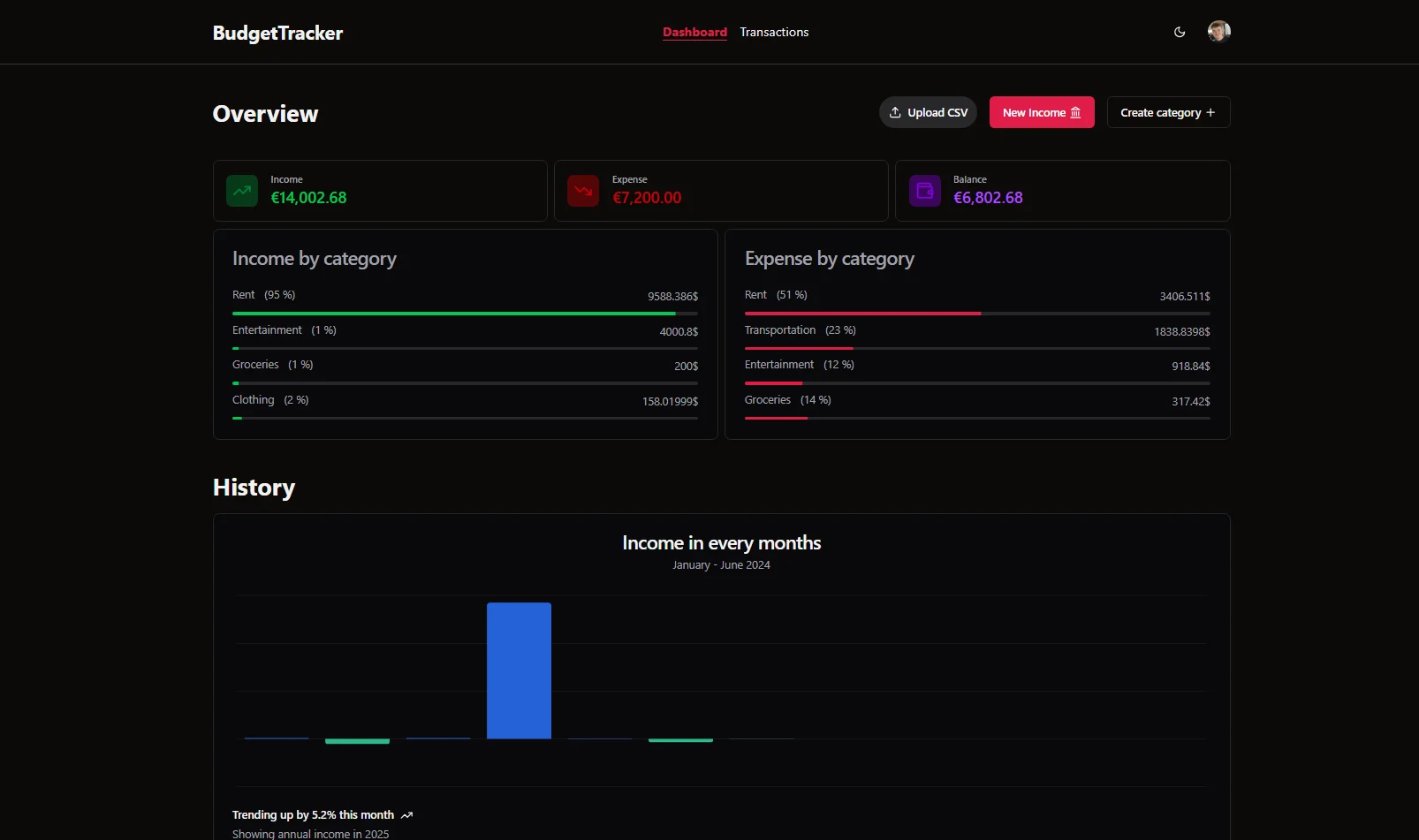Click the Groceries expense row label
This screenshot has width=1419, height=840.
coord(768,400)
